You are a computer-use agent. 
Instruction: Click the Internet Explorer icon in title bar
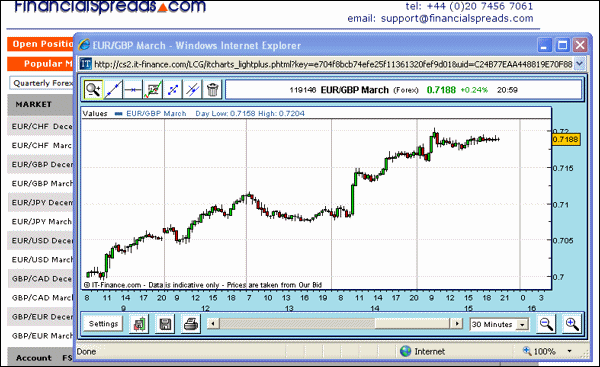pos(84,45)
